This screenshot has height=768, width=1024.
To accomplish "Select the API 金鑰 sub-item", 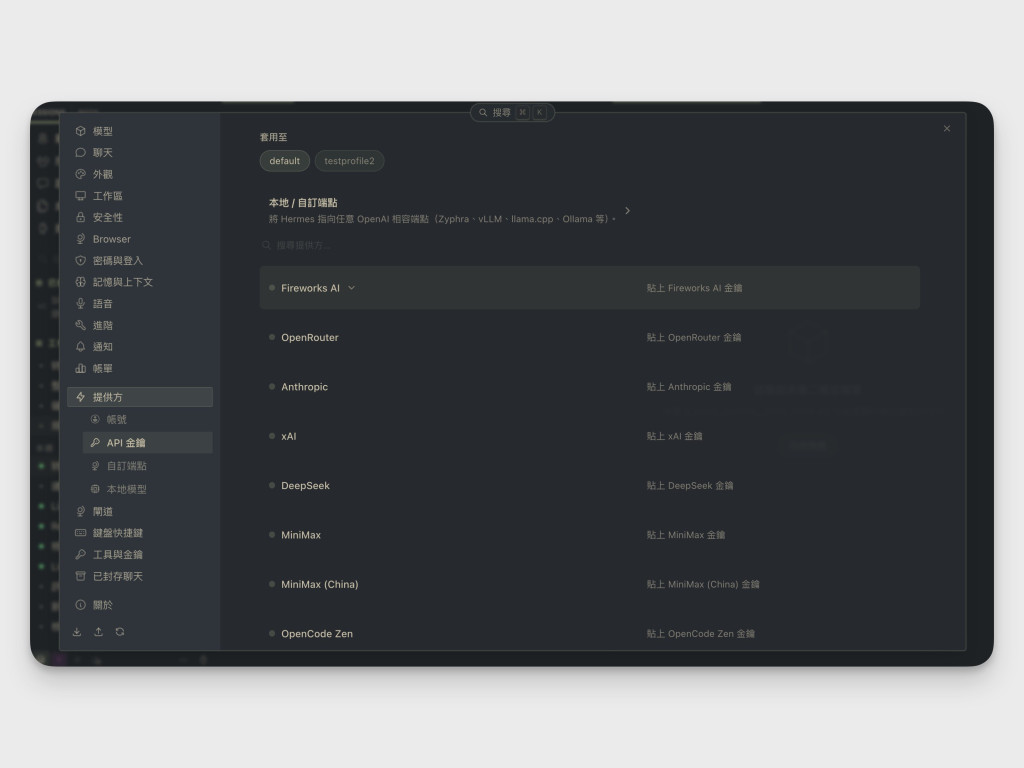I will tap(148, 443).
